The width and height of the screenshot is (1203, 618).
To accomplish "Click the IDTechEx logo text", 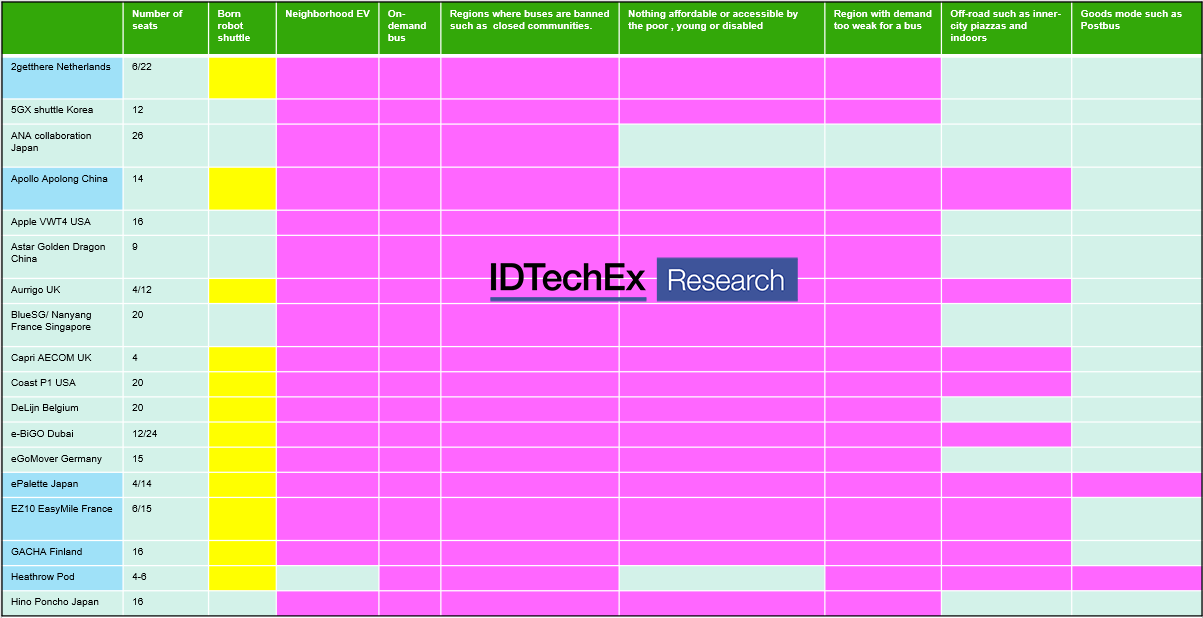I will 567,279.
